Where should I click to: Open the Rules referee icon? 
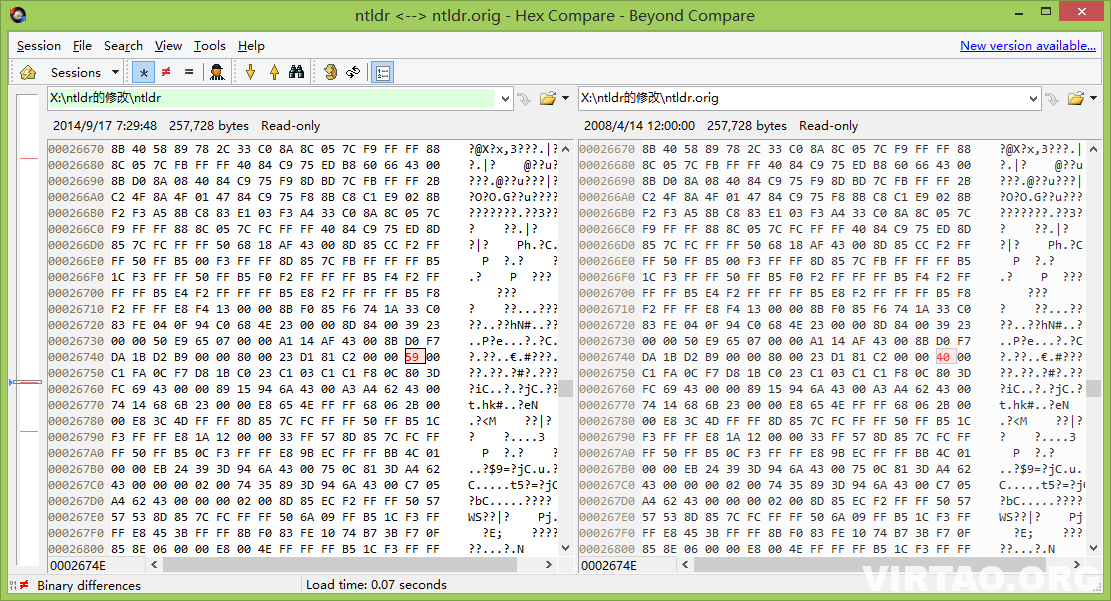pyautogui.click(x=217, y=72)
